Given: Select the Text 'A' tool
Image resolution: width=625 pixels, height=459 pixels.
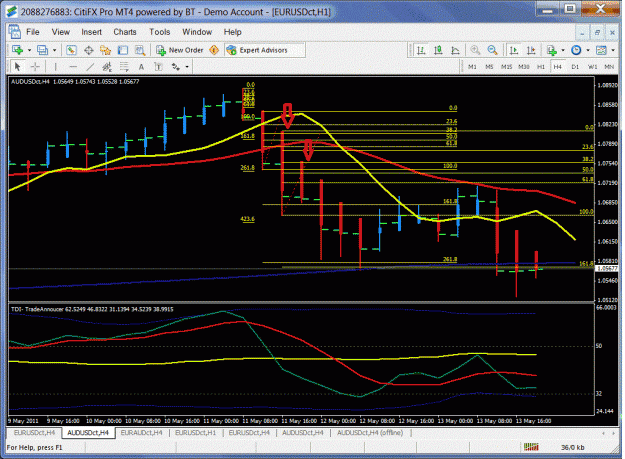Looking at the screenshot, I should 141,67.
